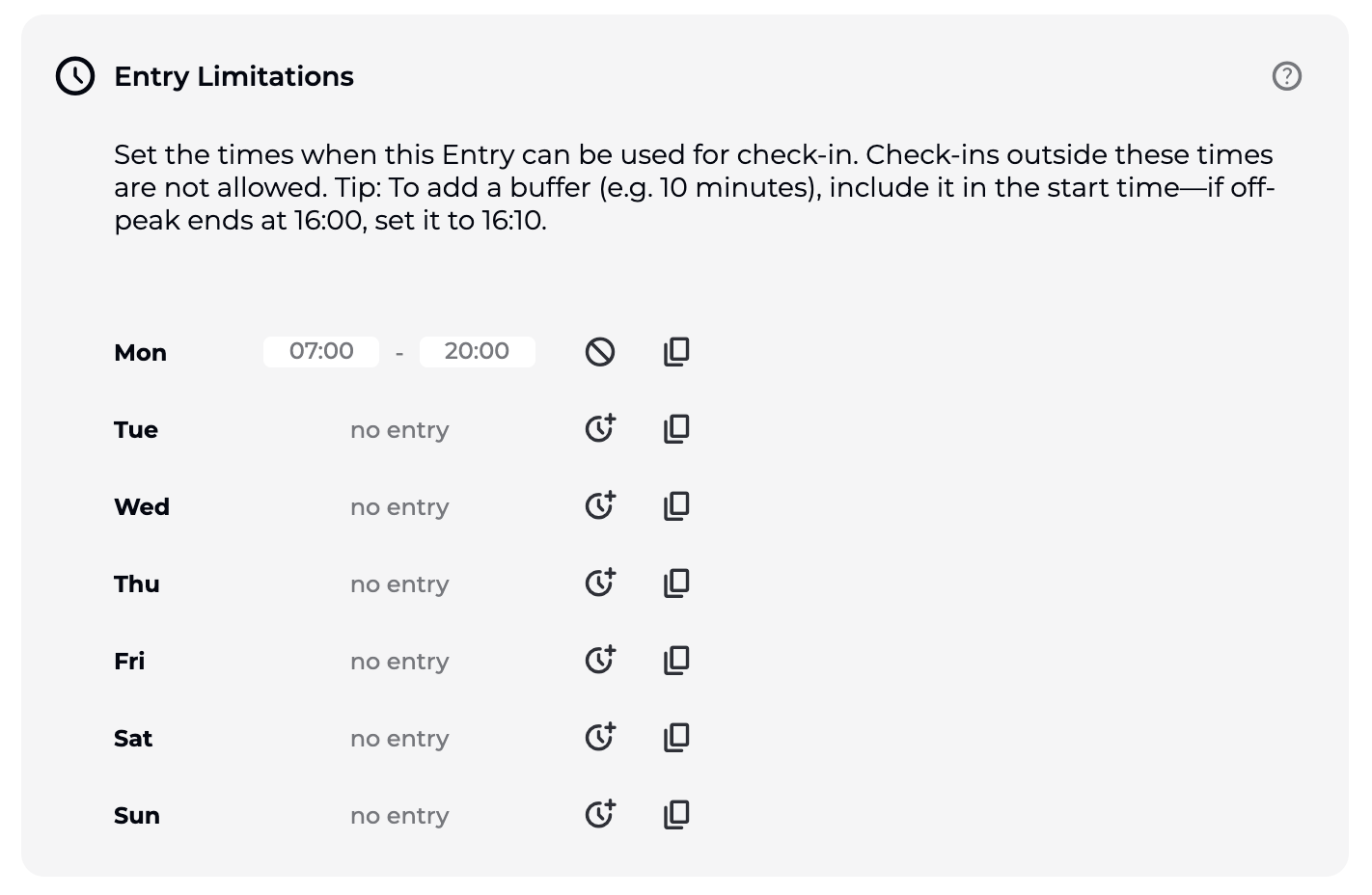The image size is (1372, 895).
Task: Click the clock icon beside Entry Limitations
Action: [x=75, y=76]
